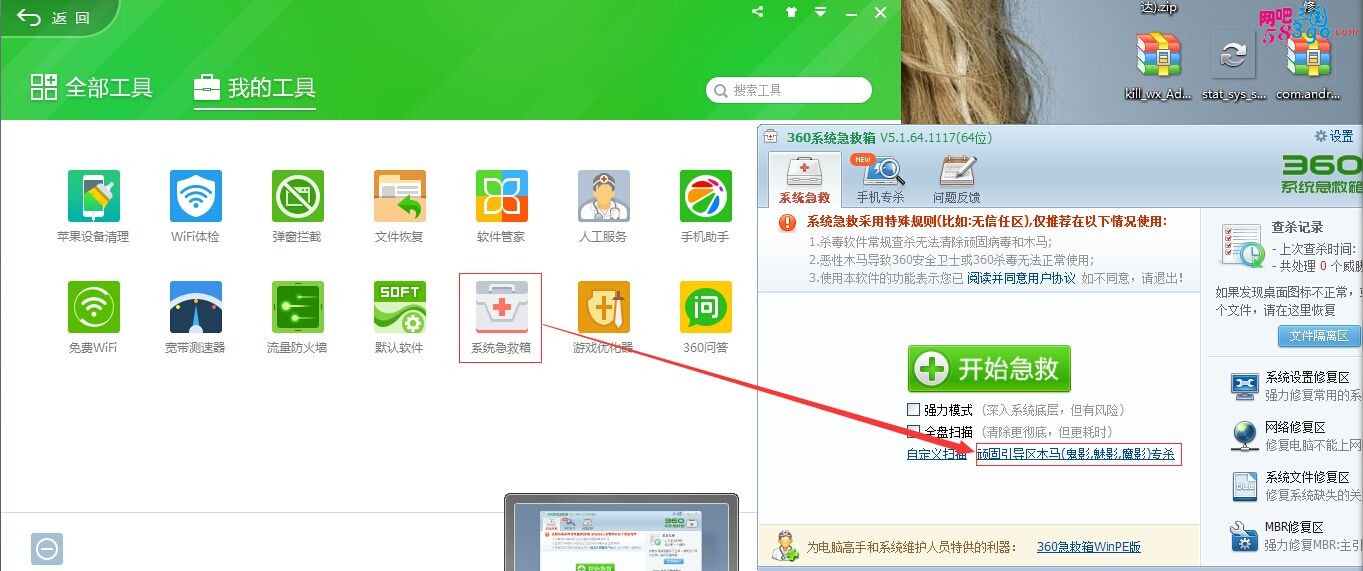Click the doctor icon in the bottom banner
This screenshot has width=1363, height=571.
tap(784, 545)
